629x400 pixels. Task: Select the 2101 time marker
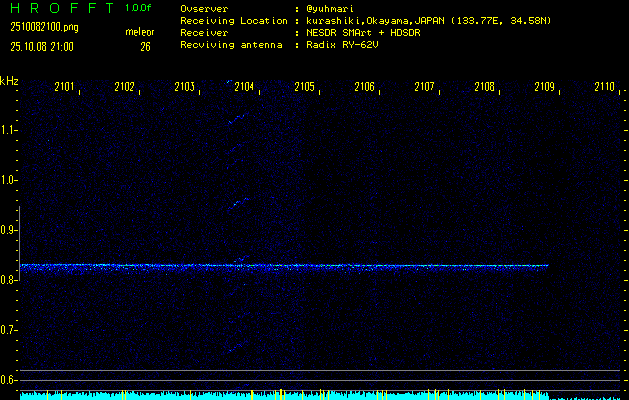pos(64,87)
